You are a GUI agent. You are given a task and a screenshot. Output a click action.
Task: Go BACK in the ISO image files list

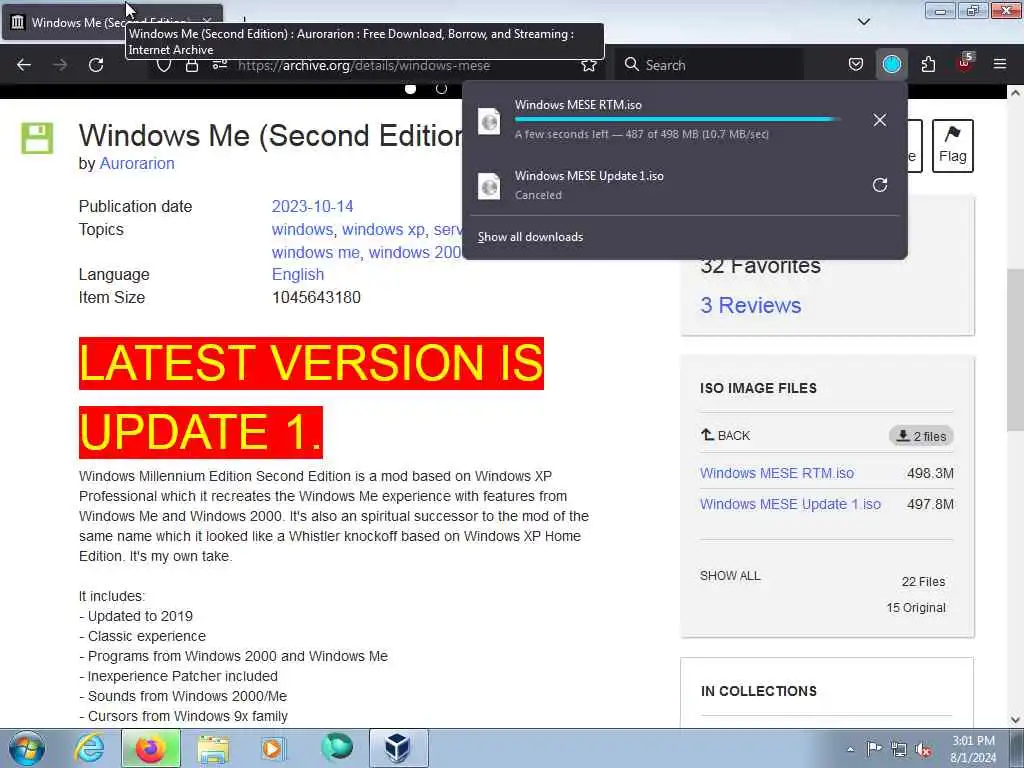[726, 436]
